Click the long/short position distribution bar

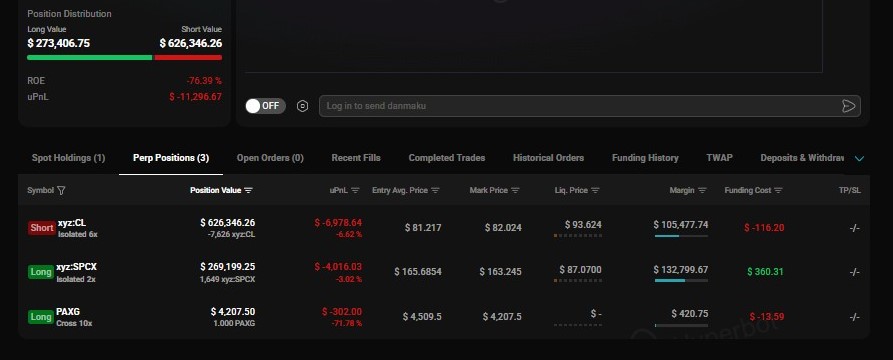coord(125,58)
